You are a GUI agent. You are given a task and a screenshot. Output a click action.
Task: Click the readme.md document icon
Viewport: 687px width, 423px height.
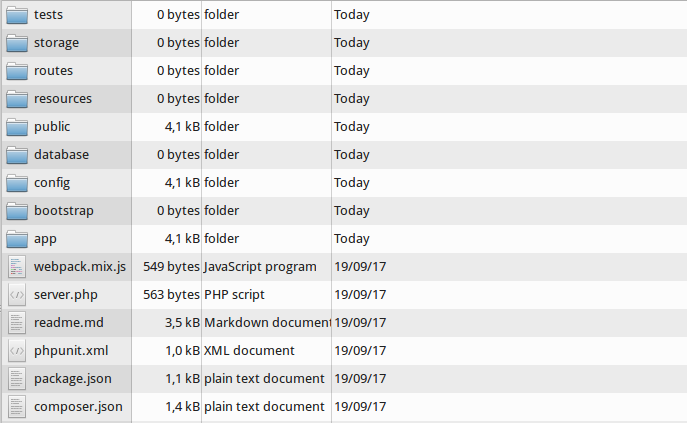[17, 323]
